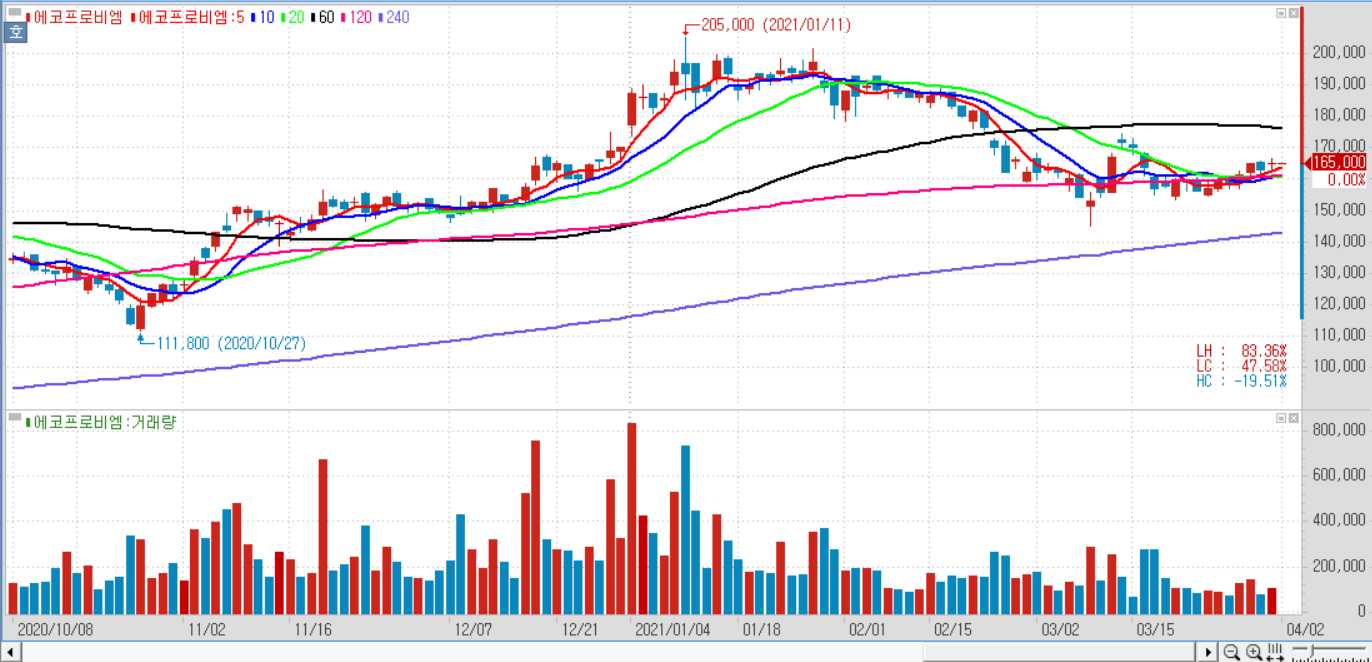The width and height of the screenshot is (1372, 662).
Task: Click the scroll left arrow button
Action: pyautogui.click(x=9, y=652)
